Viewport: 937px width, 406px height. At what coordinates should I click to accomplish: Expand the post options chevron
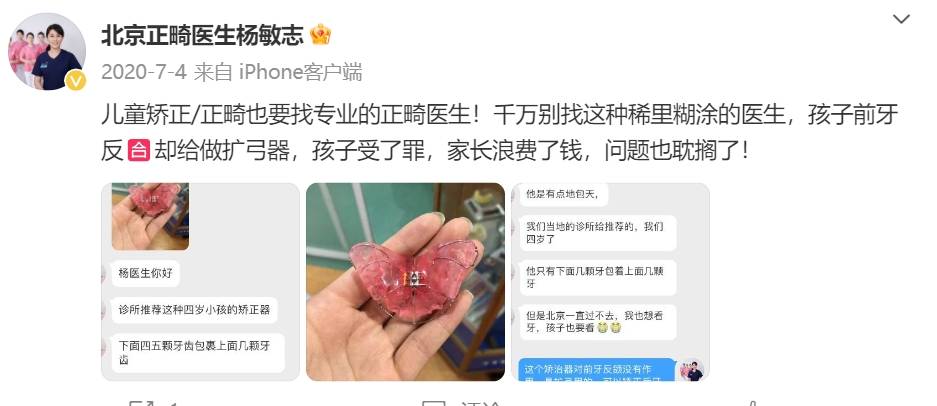pyautogui.click(x=901, y=19)
